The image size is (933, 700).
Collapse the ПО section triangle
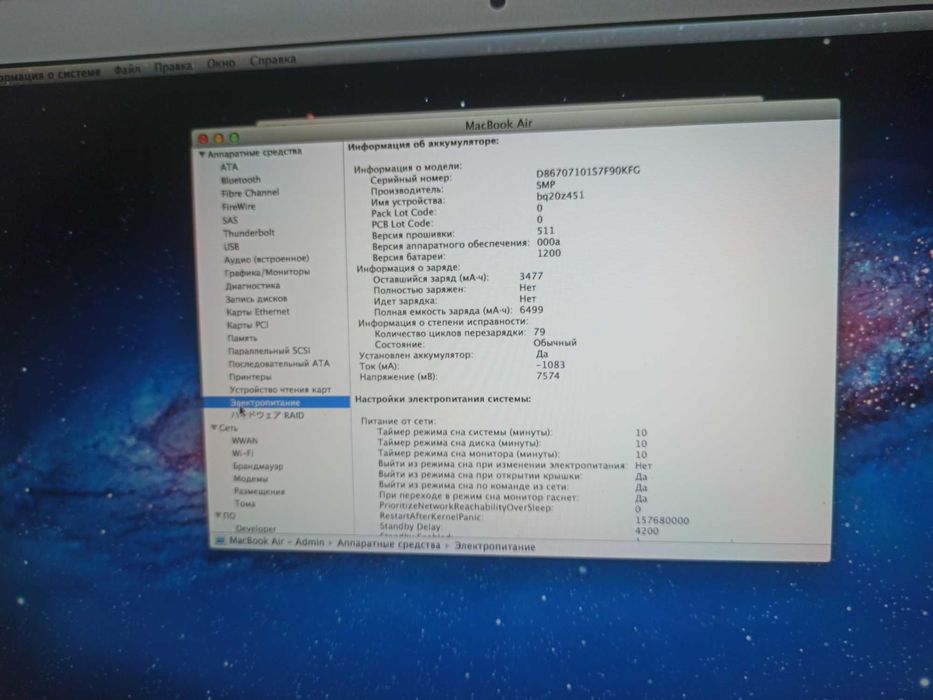coord(219,515)
